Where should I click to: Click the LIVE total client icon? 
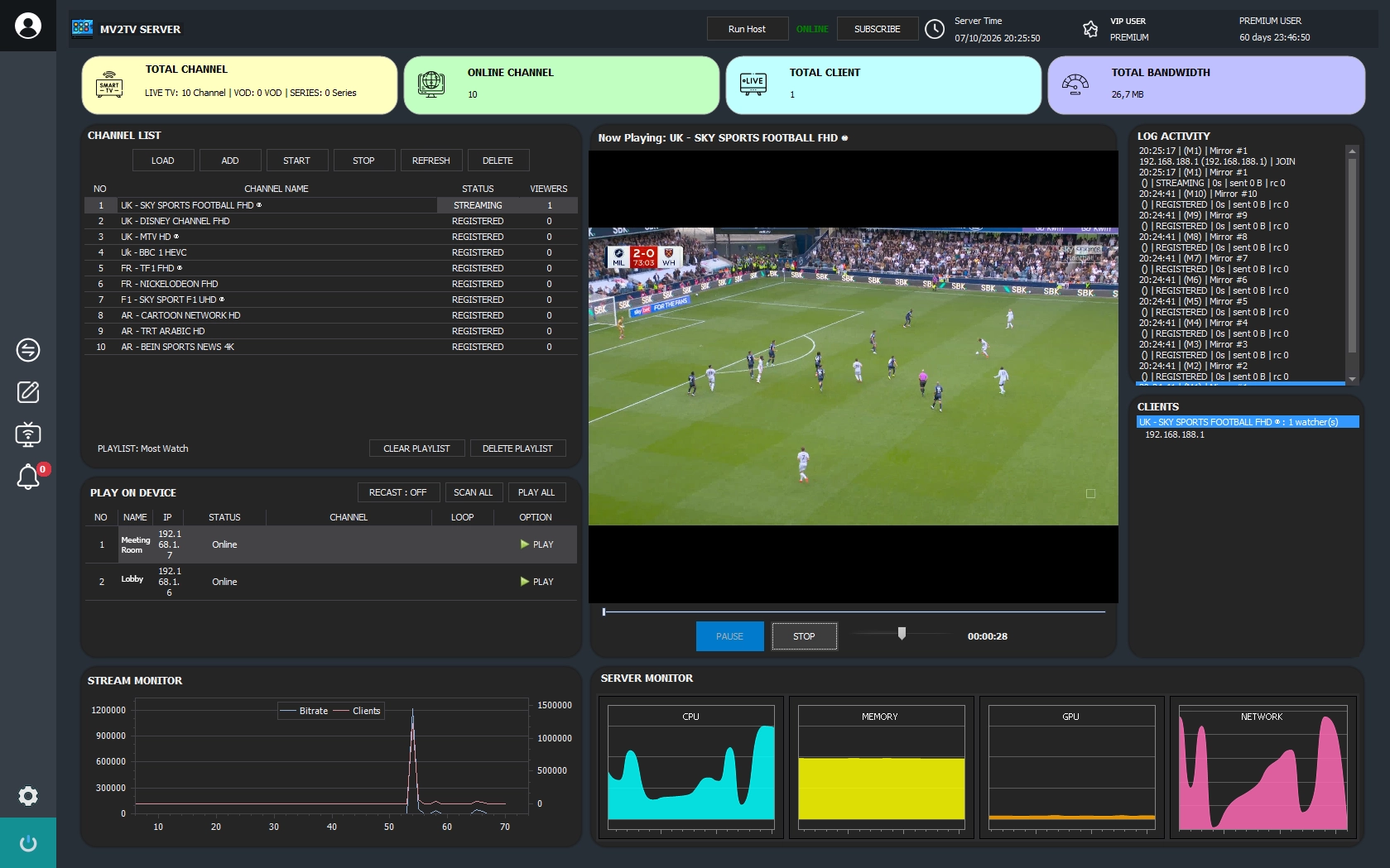pyautogui.click(x=753, y=84)
